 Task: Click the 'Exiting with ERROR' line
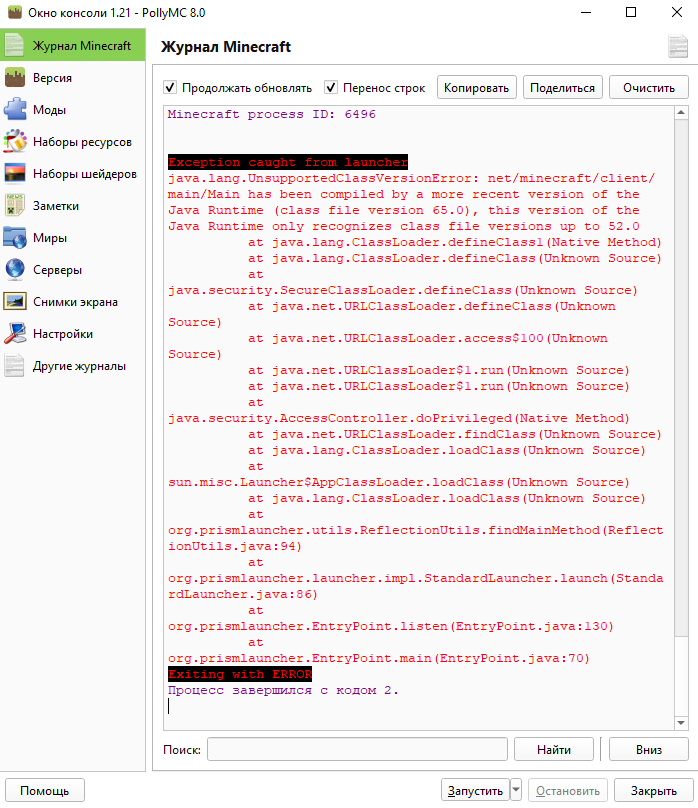coord(240,674)
